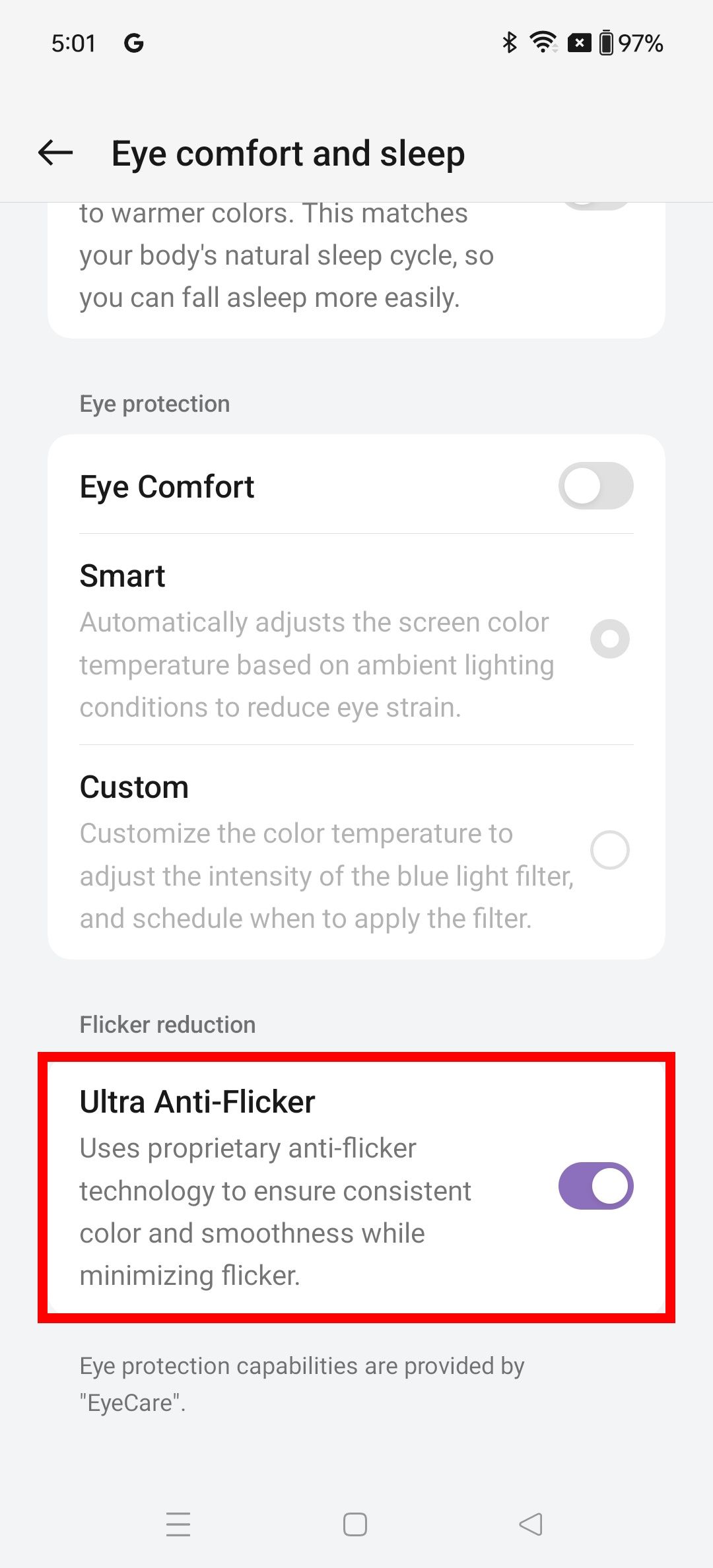The width and height of the screenshot is (713, 1568).
Task: Tap the Eye comfort and sleep title
Action: (288, 152)
